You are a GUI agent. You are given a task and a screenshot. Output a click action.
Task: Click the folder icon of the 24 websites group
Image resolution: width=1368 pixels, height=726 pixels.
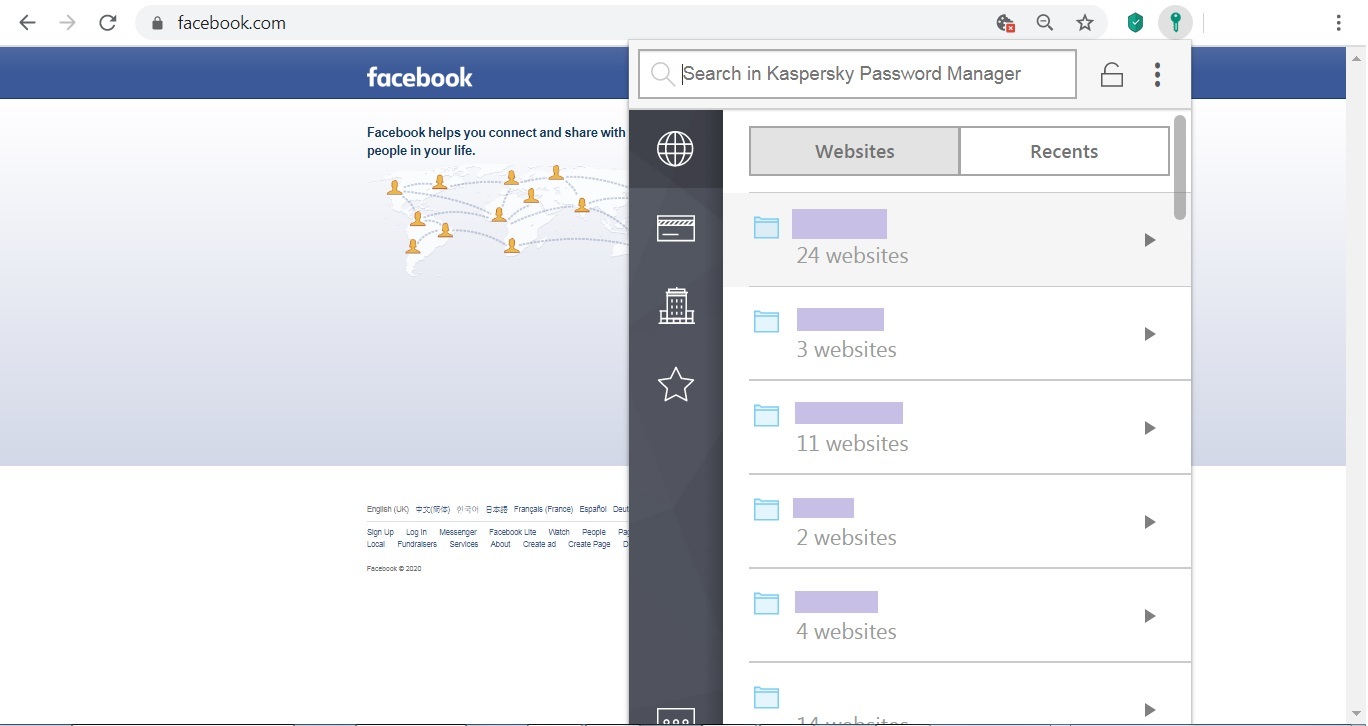click(x=766, y=228)
